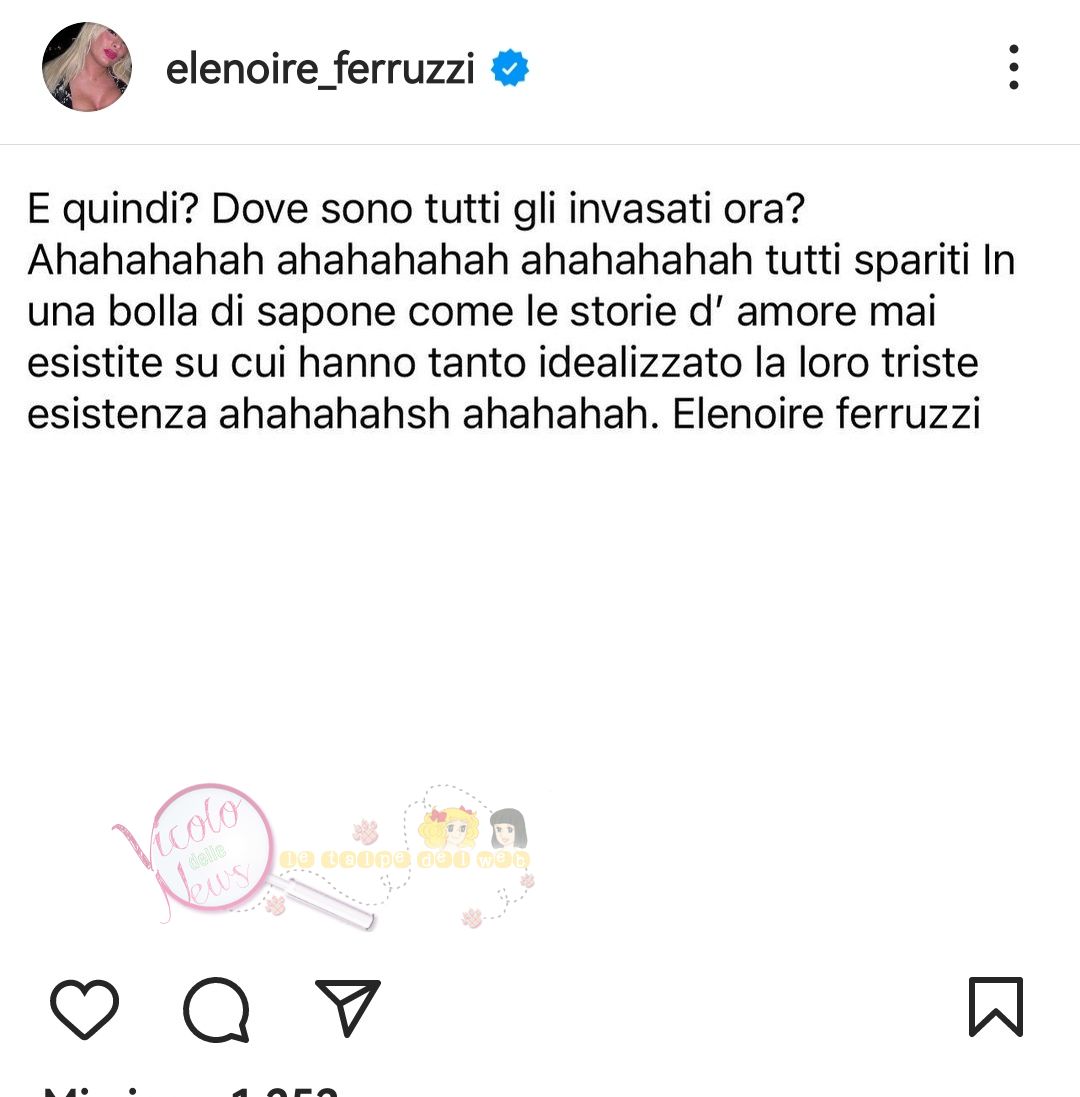The image size is (1080, 1097).
Task: Like the post with the heart icon
Action: [85, 1008]
